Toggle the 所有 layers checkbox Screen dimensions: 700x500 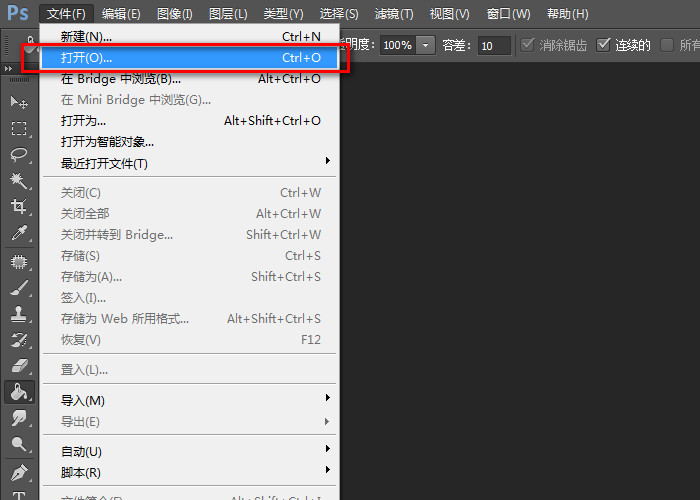pos(667,45)
